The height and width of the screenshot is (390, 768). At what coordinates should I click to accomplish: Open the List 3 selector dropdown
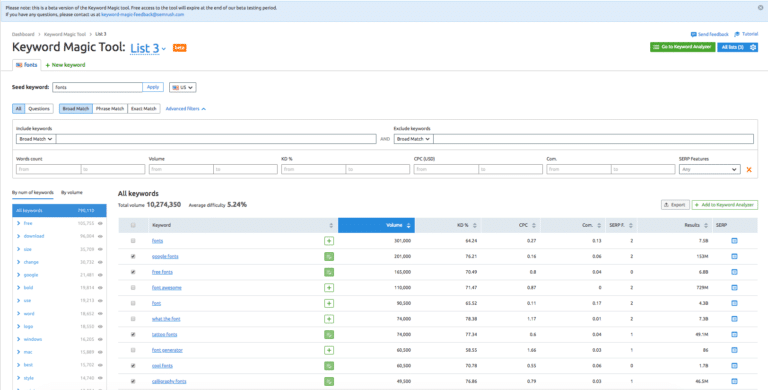point(148,49)
